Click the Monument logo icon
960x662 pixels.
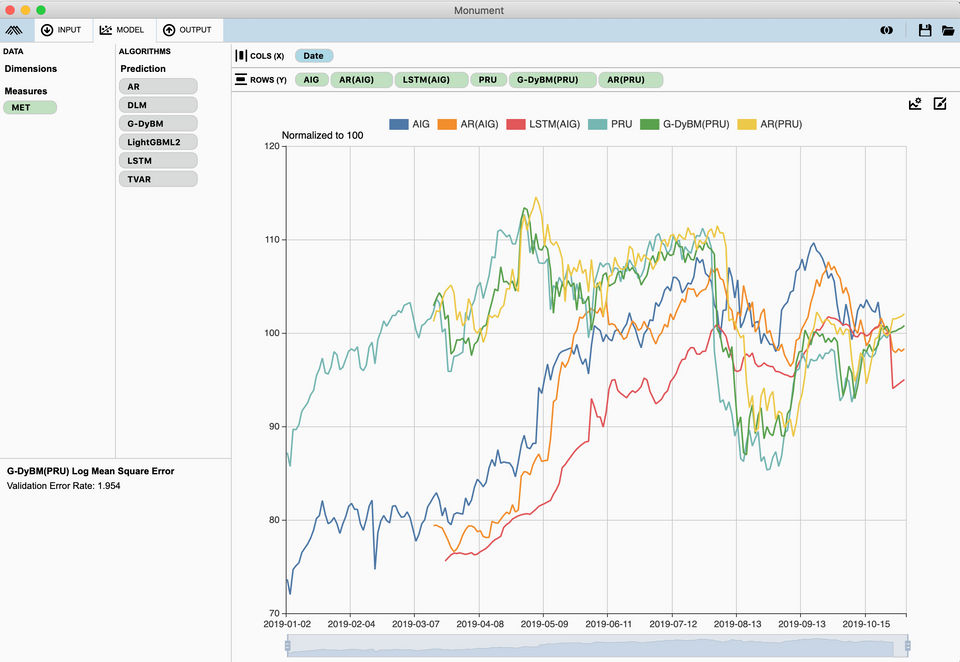coord(14,30)
